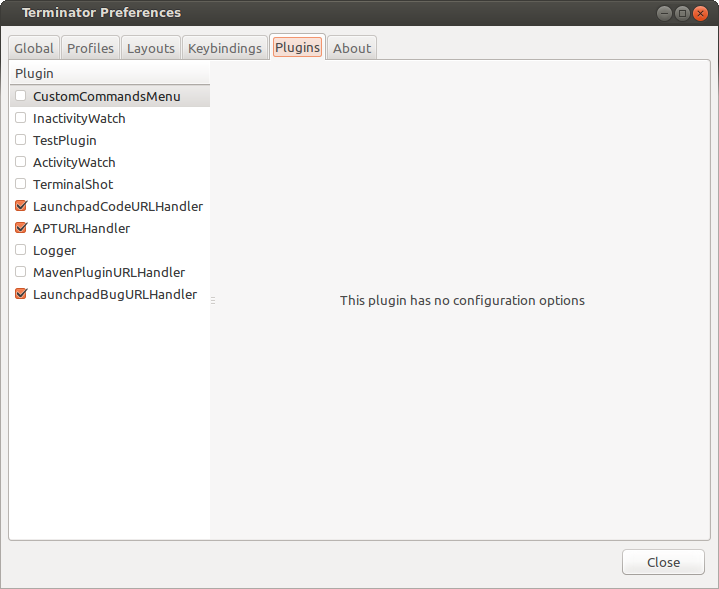Enable the CustomCommandsMenu plugin checkbox
This screenshot has width=719, height=589.
pos(21,96)
